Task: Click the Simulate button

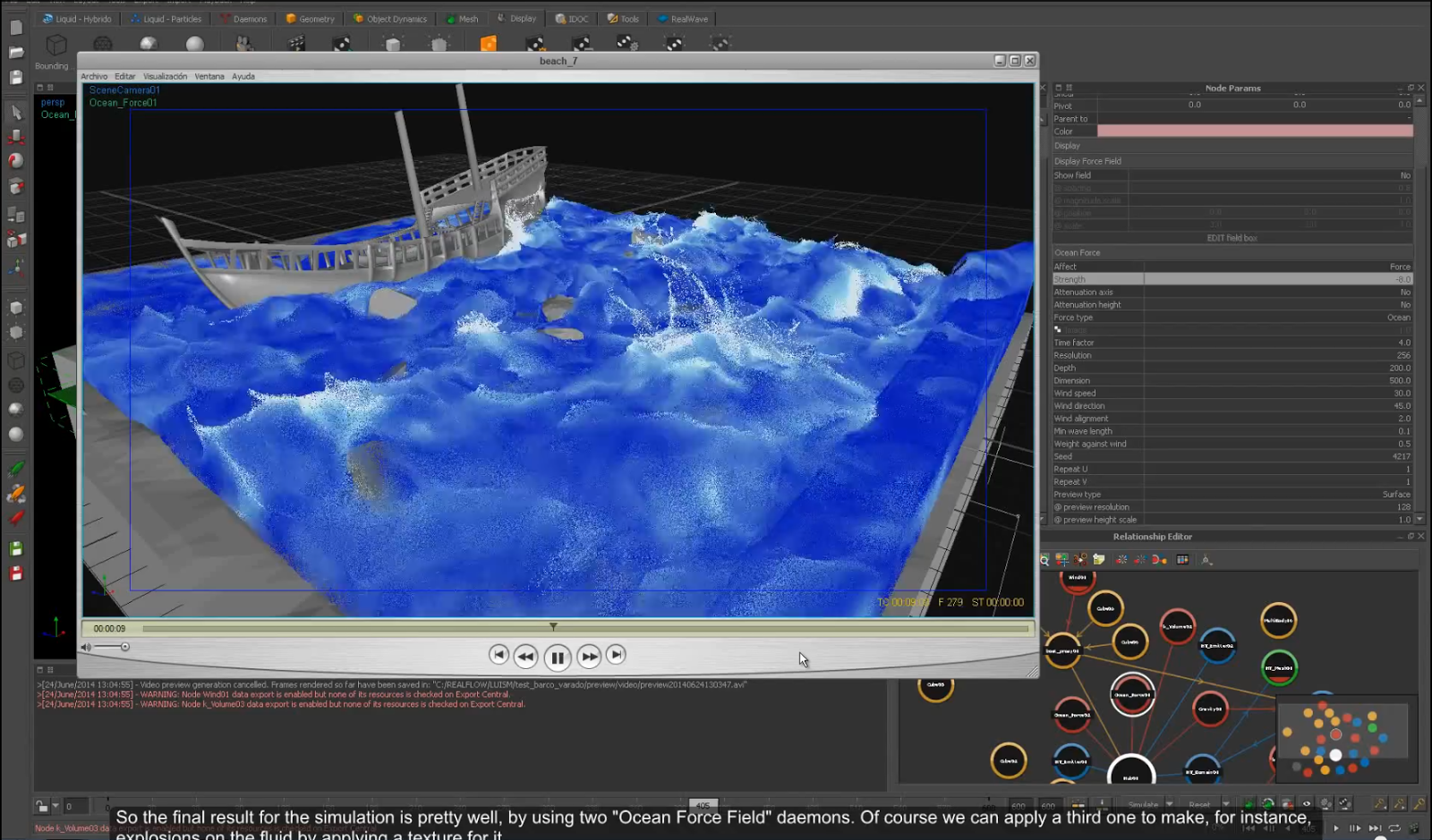Action: pos(1143,805)
